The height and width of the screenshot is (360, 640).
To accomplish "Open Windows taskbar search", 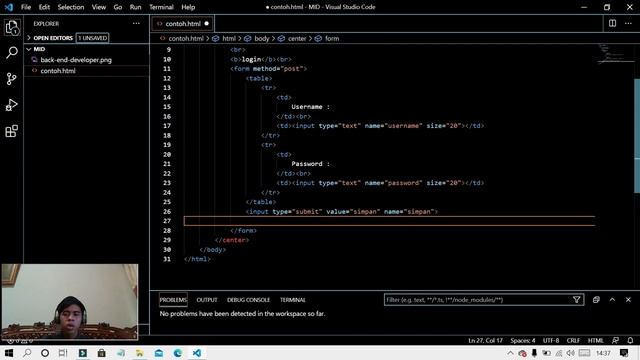I will click(27, 353).
